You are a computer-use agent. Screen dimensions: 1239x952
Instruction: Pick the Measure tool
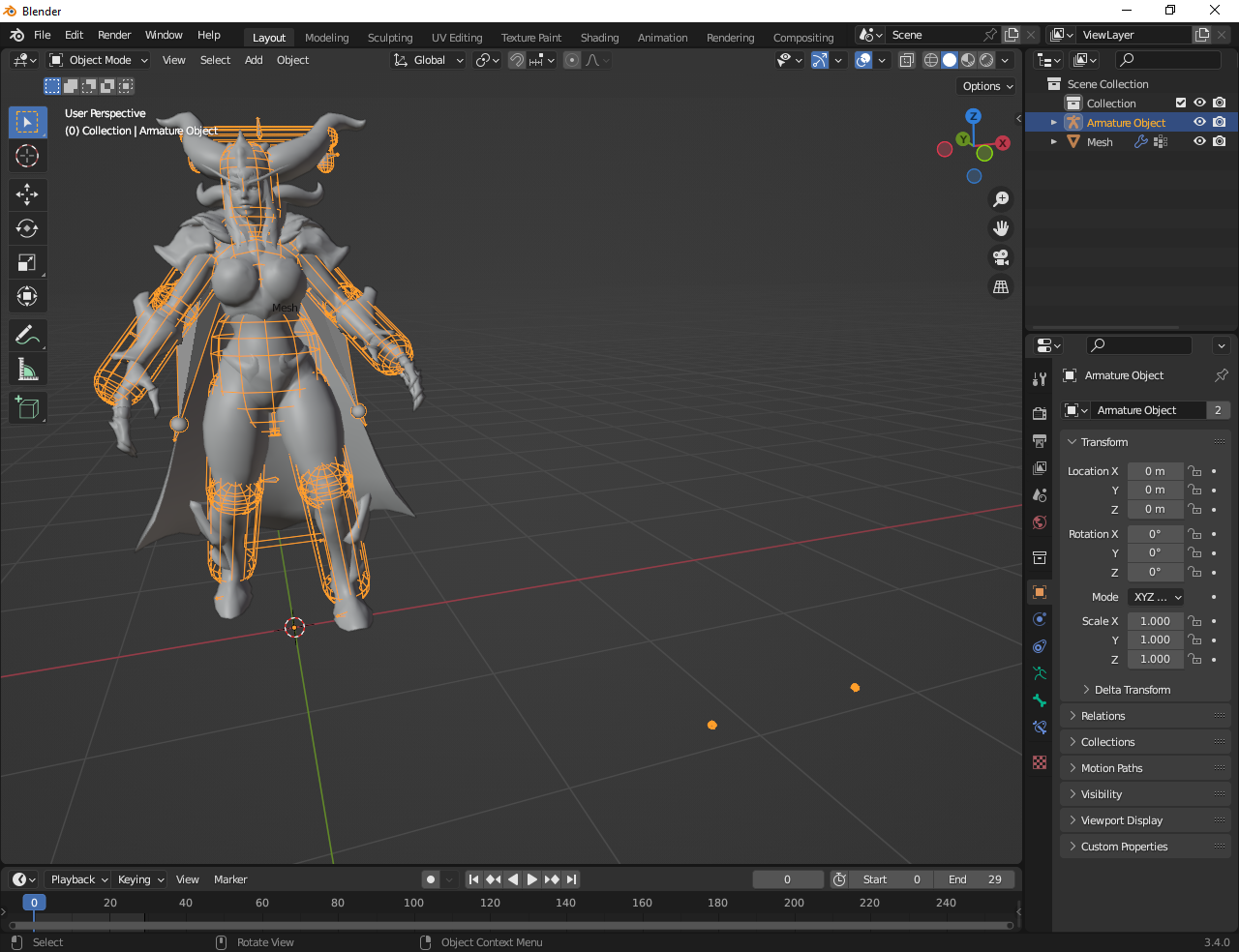coord(27,370)
